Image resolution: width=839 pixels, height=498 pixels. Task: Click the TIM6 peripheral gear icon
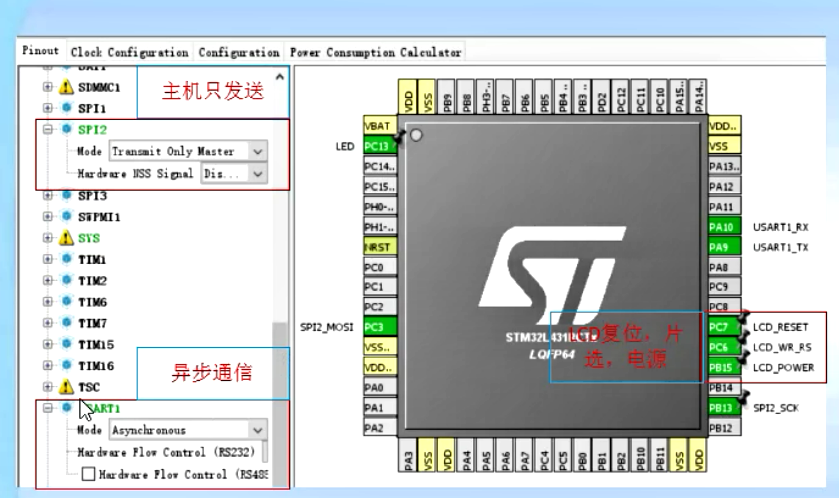click(66, 301)
